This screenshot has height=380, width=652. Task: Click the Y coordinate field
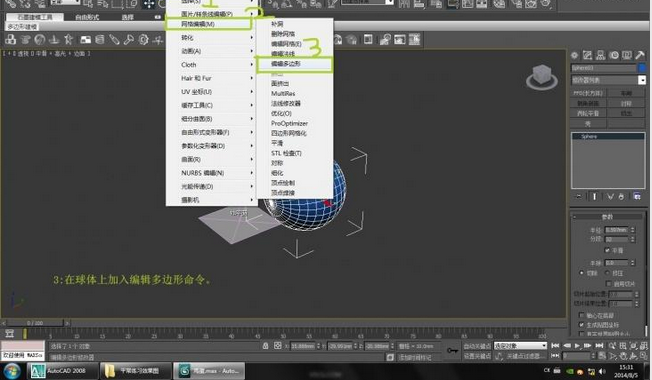341,346
